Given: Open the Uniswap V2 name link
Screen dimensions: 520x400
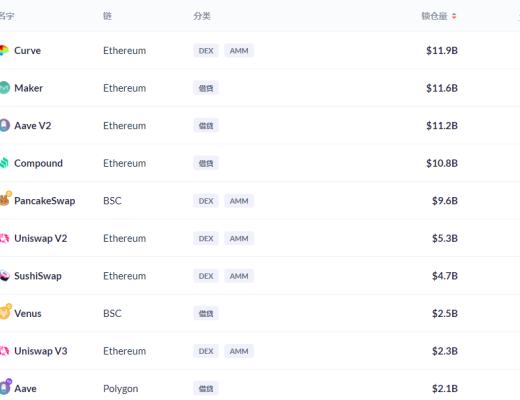Looking at the screenshot, I should coord(41,238).
